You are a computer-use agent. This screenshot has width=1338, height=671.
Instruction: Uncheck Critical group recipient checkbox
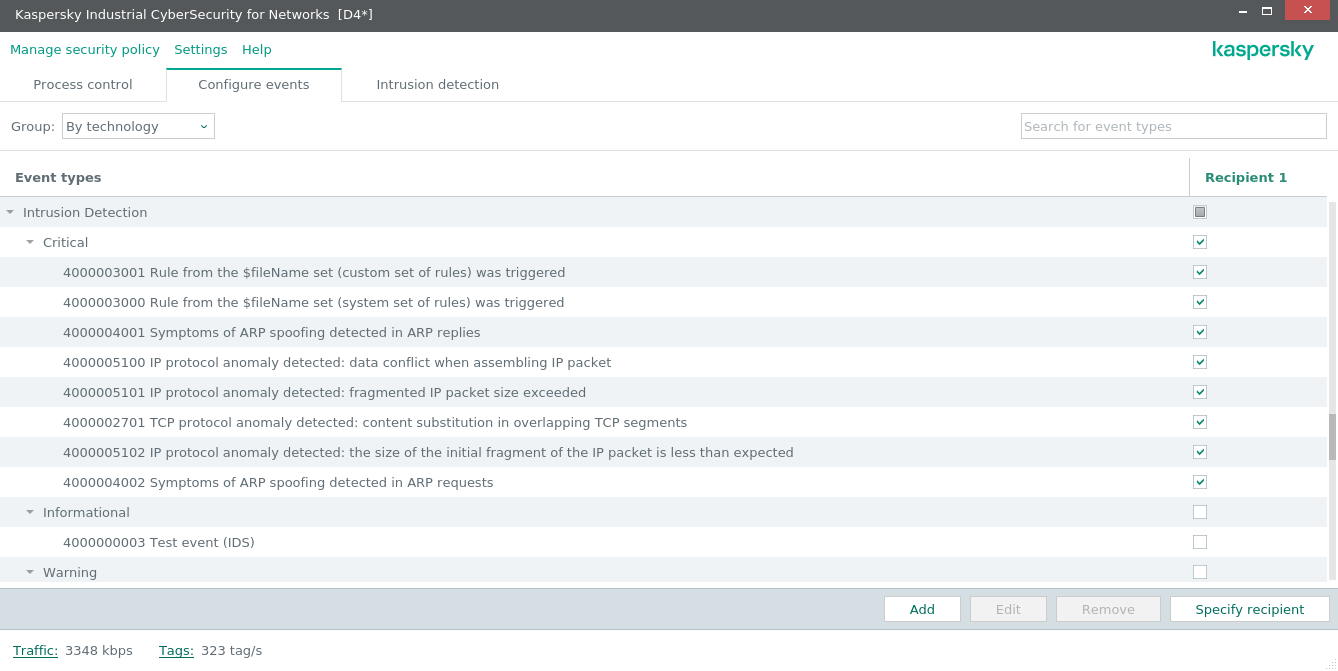[x=1200, y=242]
